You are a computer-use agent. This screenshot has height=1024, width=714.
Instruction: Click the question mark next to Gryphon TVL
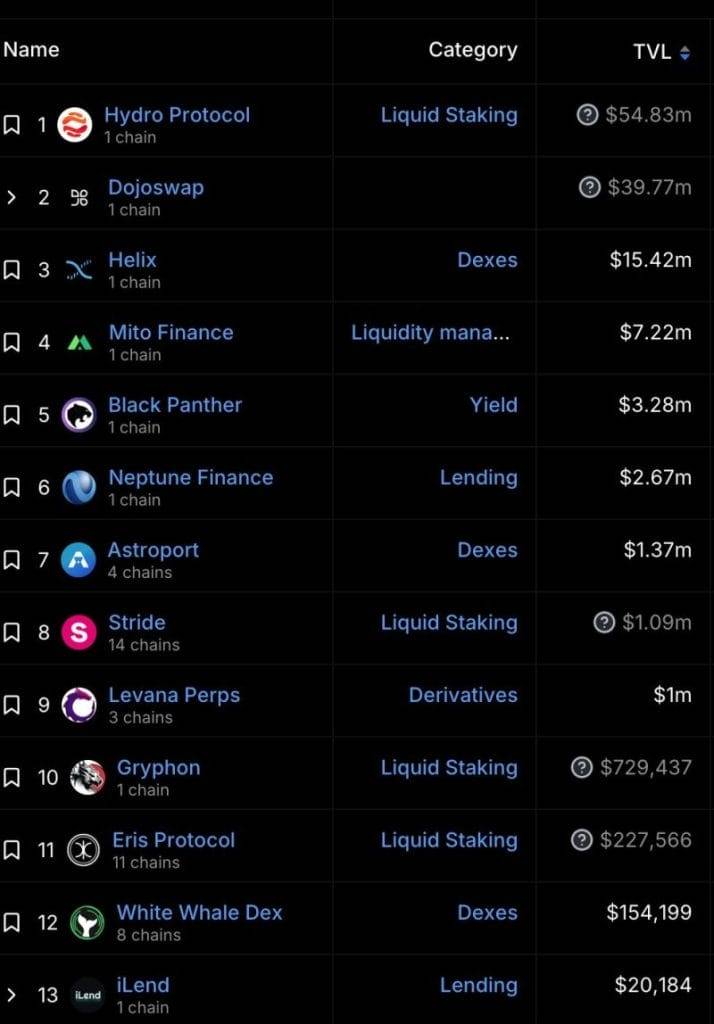[x=581, y=767]
